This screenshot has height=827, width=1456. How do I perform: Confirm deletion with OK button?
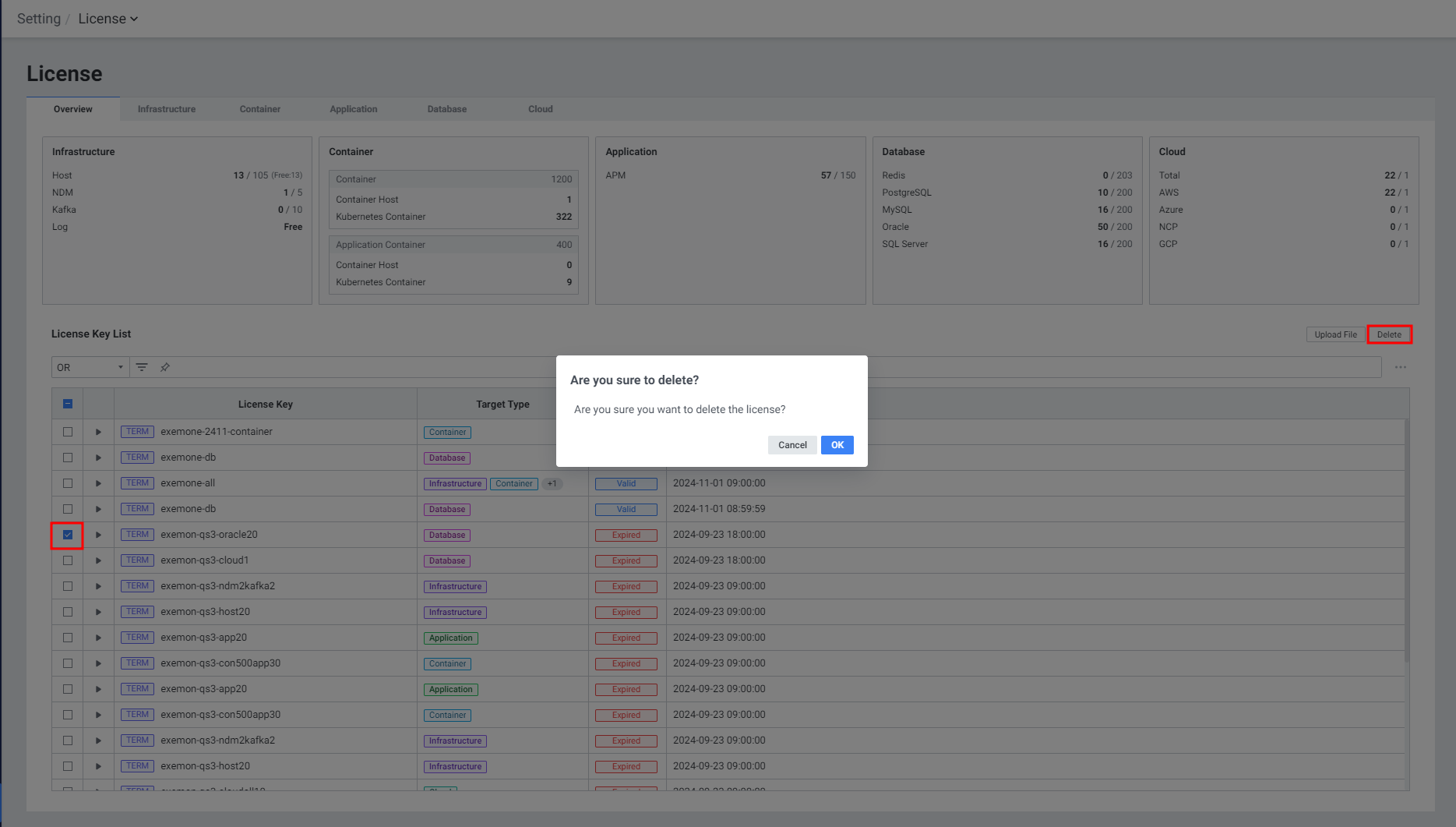point(837,445)
